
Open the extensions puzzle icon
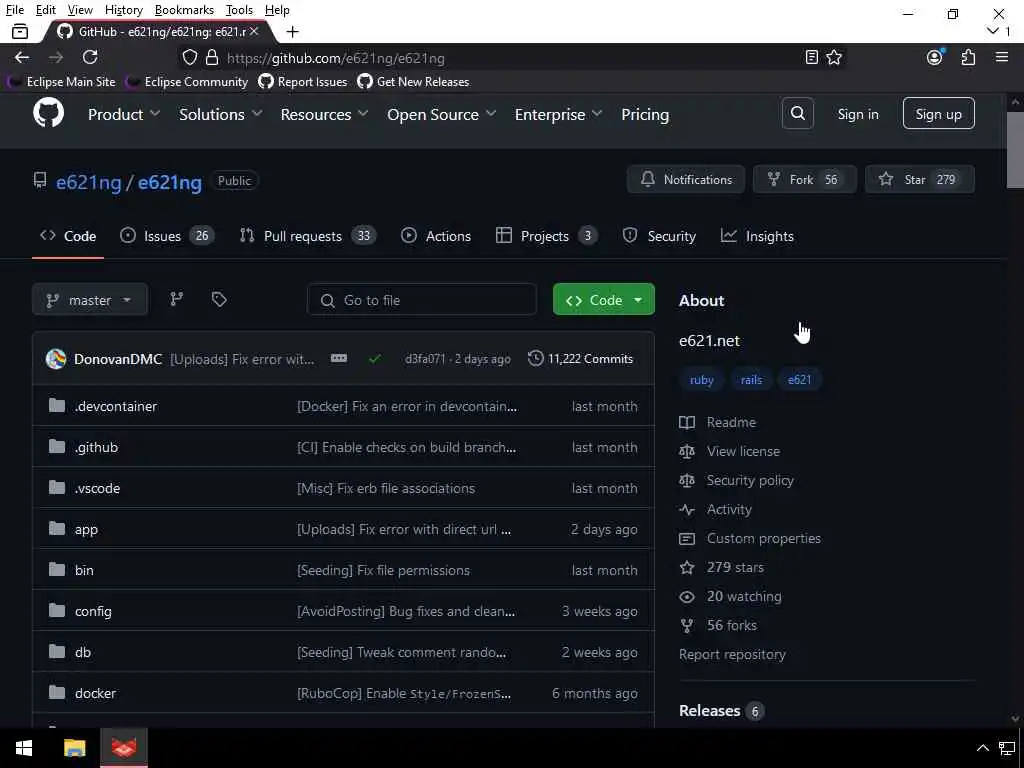(968, 57)
